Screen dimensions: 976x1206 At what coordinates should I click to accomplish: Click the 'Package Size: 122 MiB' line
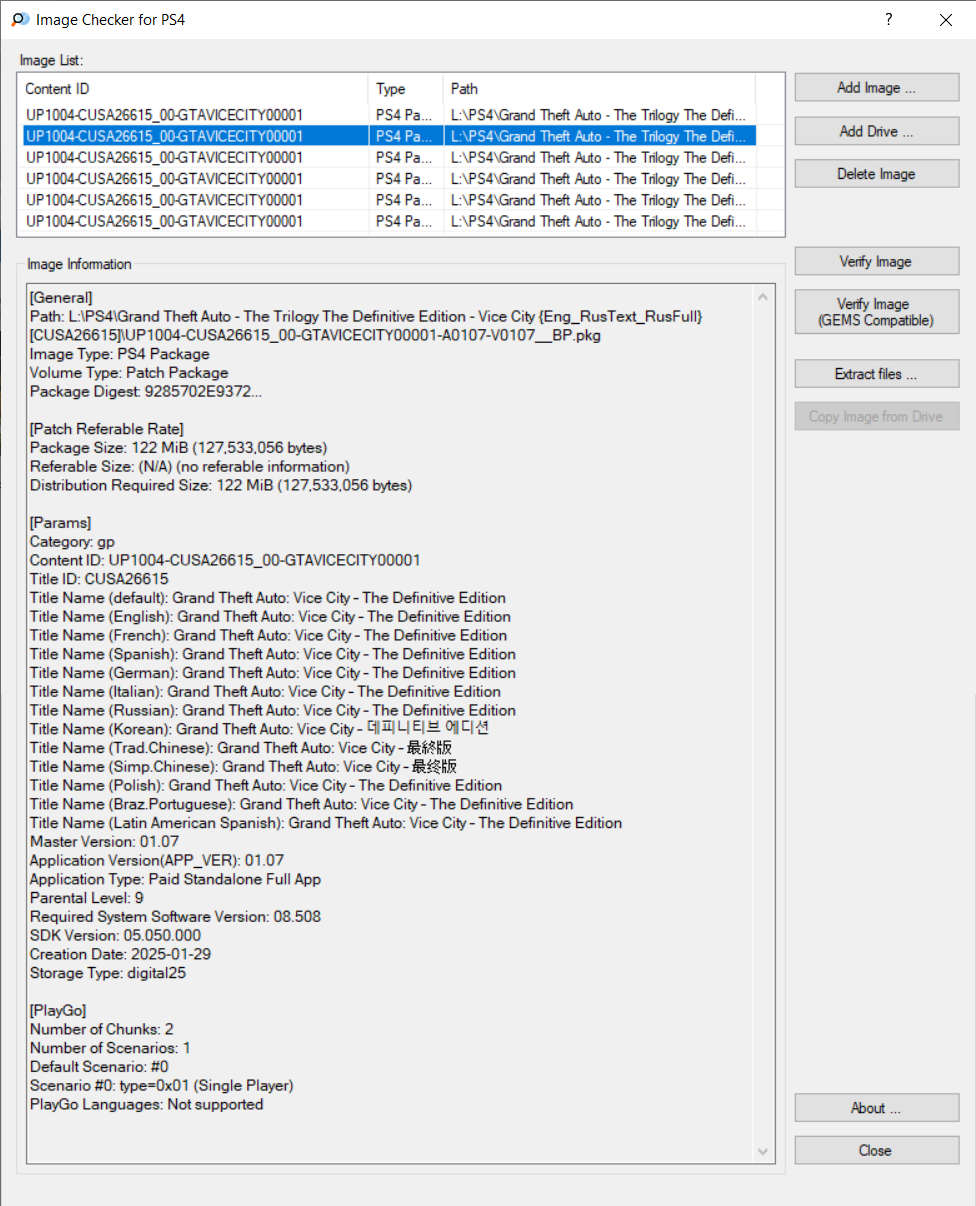pyautogui.click(x=178, y=448)
